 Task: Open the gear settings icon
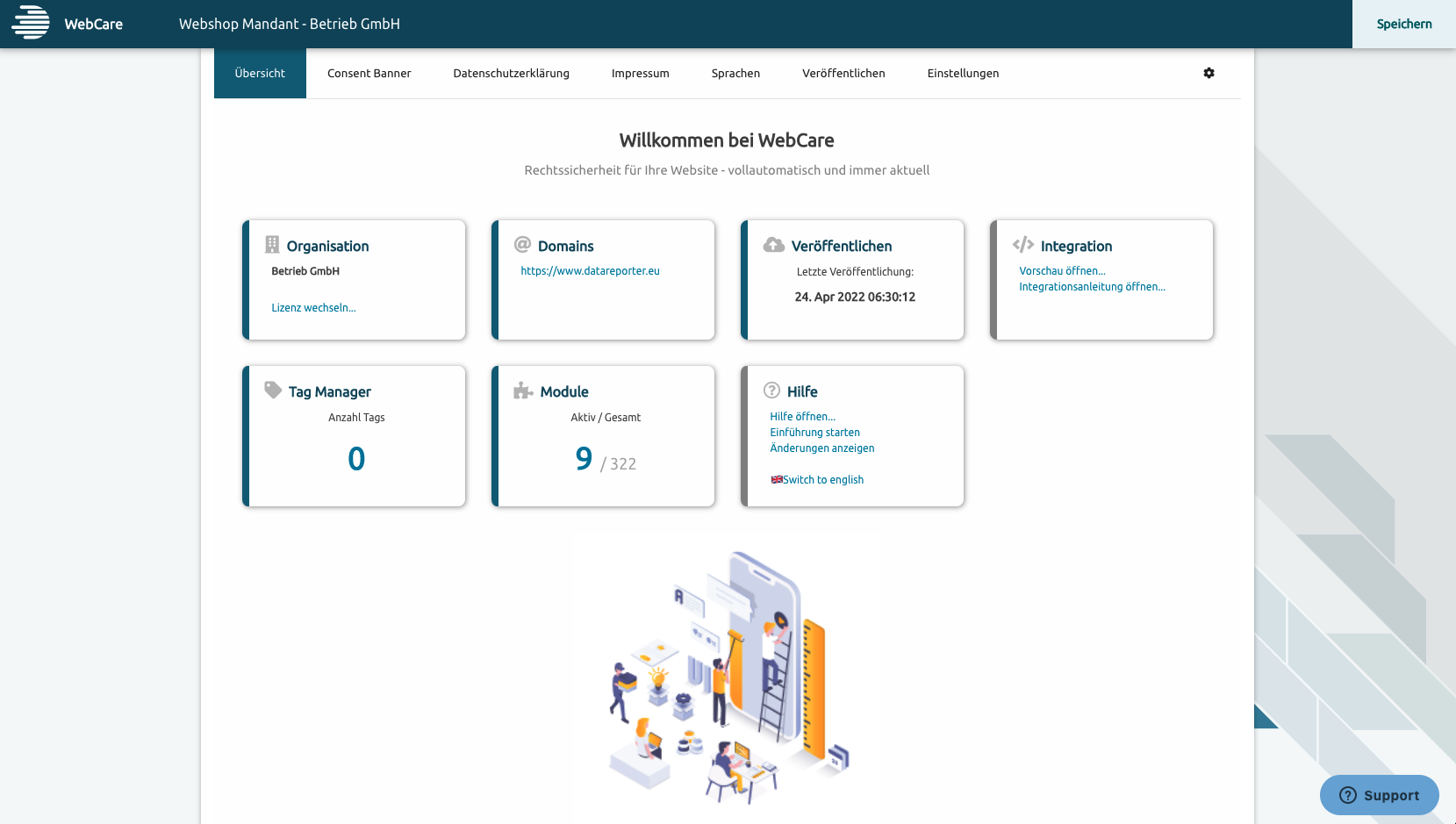1209,73
